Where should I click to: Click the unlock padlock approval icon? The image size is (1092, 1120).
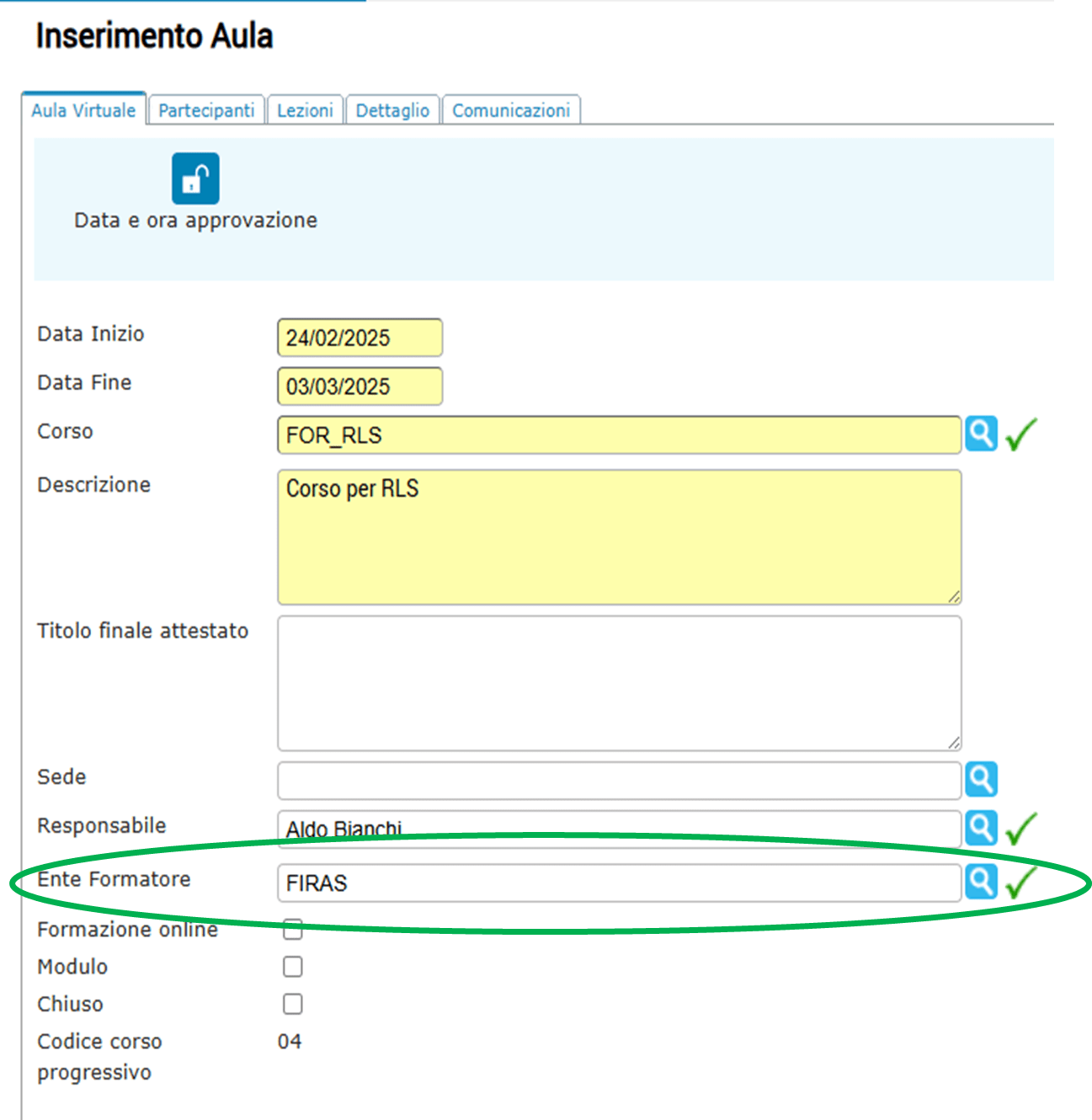coord(195,179)
